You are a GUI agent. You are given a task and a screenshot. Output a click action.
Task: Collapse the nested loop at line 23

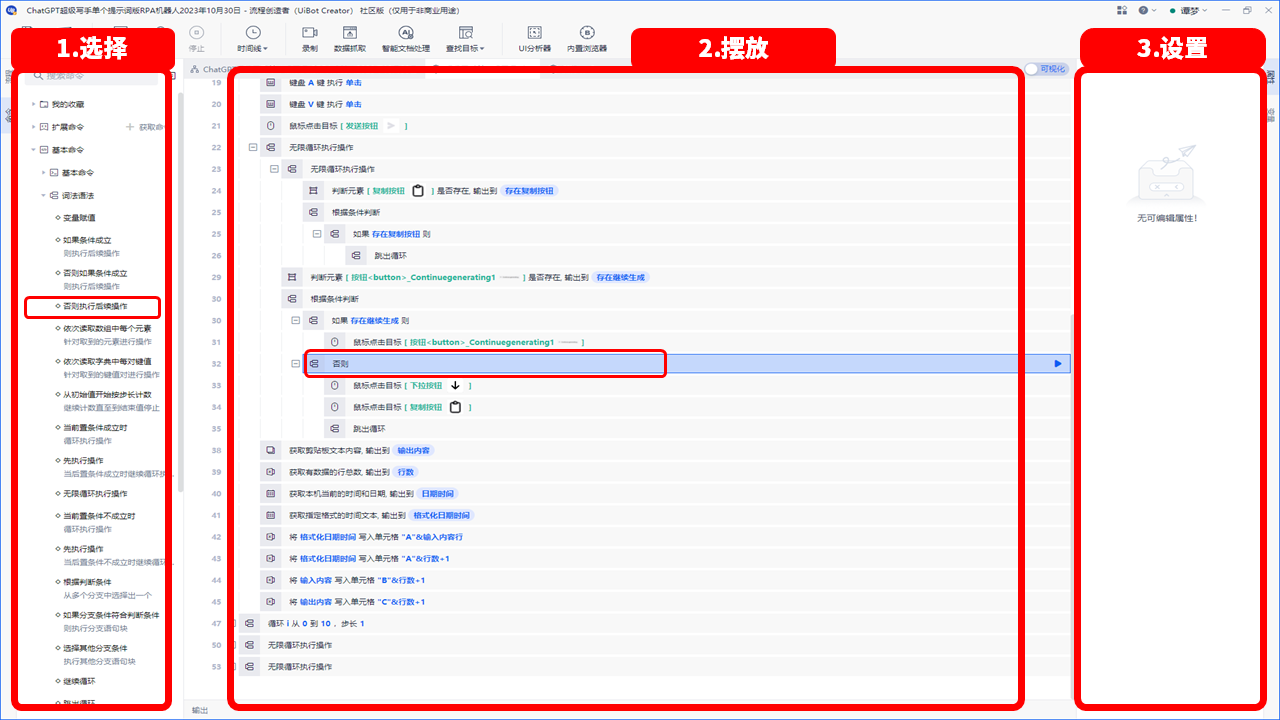(274, 169)
